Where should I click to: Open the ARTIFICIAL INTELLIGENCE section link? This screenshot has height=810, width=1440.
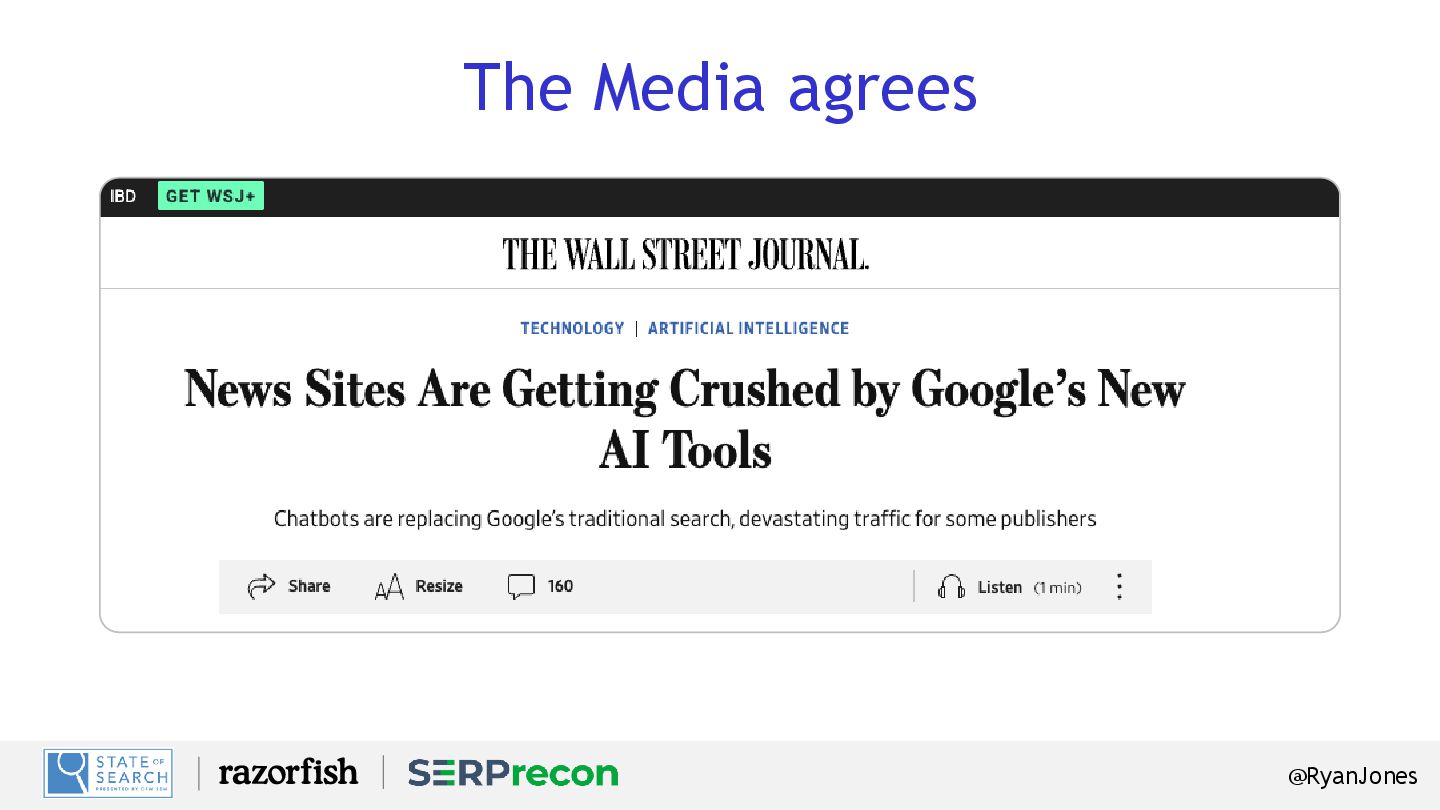[748, 328]
